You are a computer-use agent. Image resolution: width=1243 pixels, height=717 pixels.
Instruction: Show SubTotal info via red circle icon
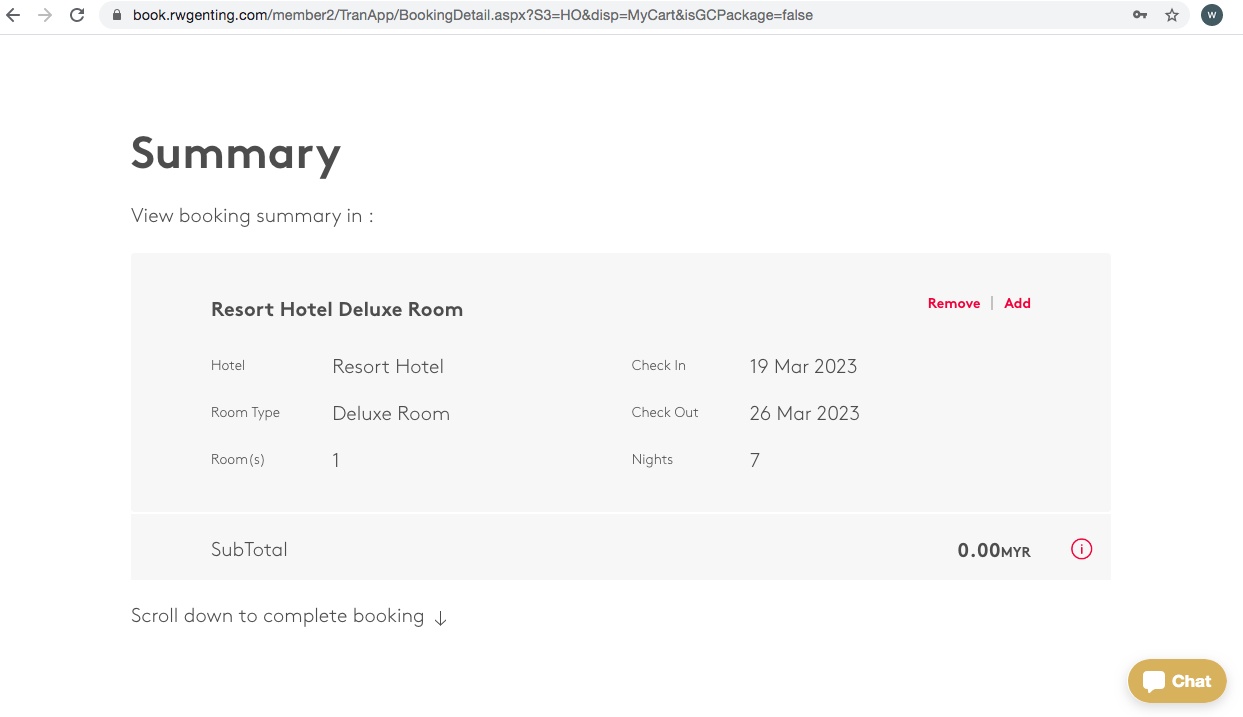[1081, 549]
